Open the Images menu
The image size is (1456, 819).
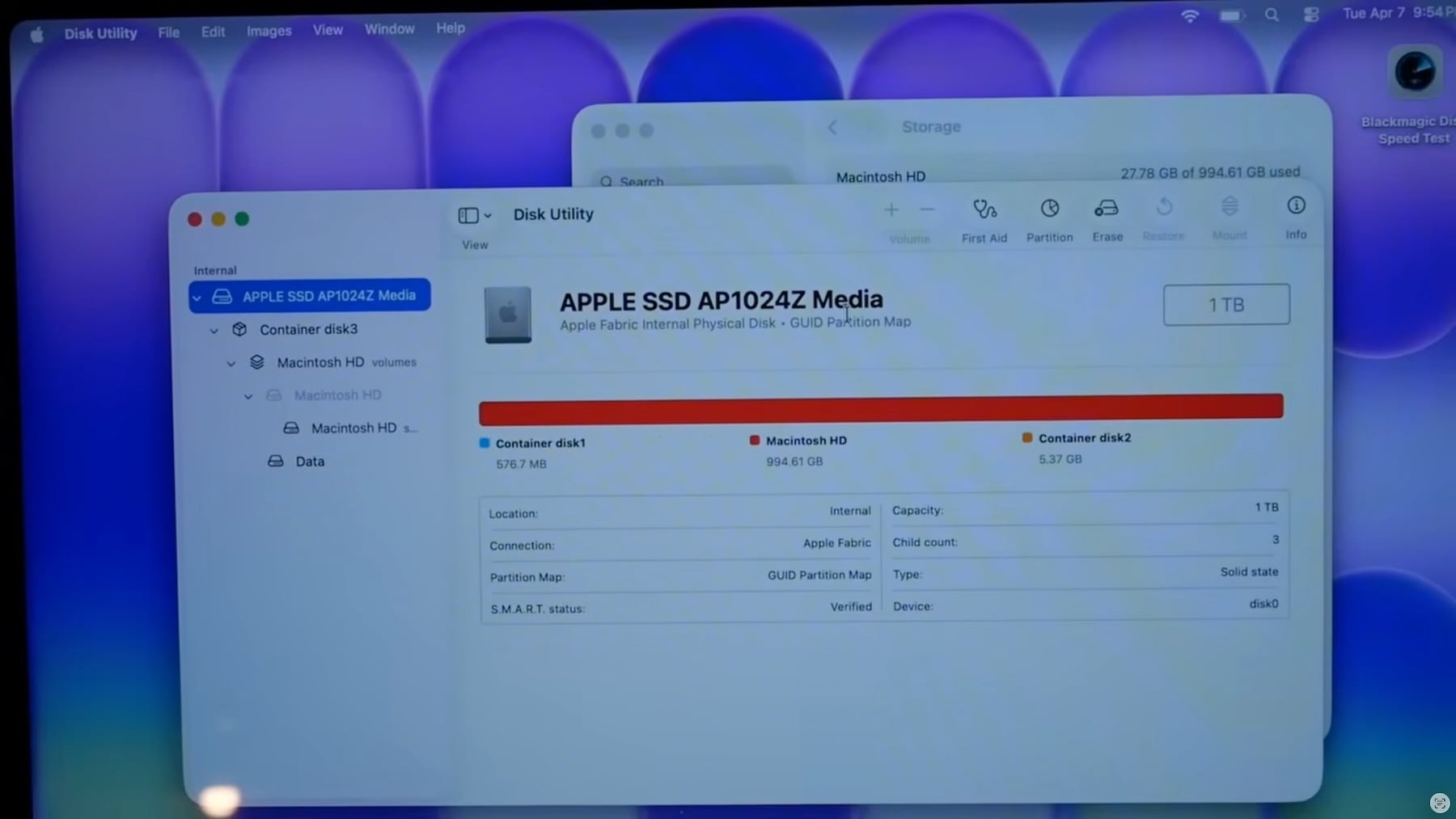tap(269, 30)
